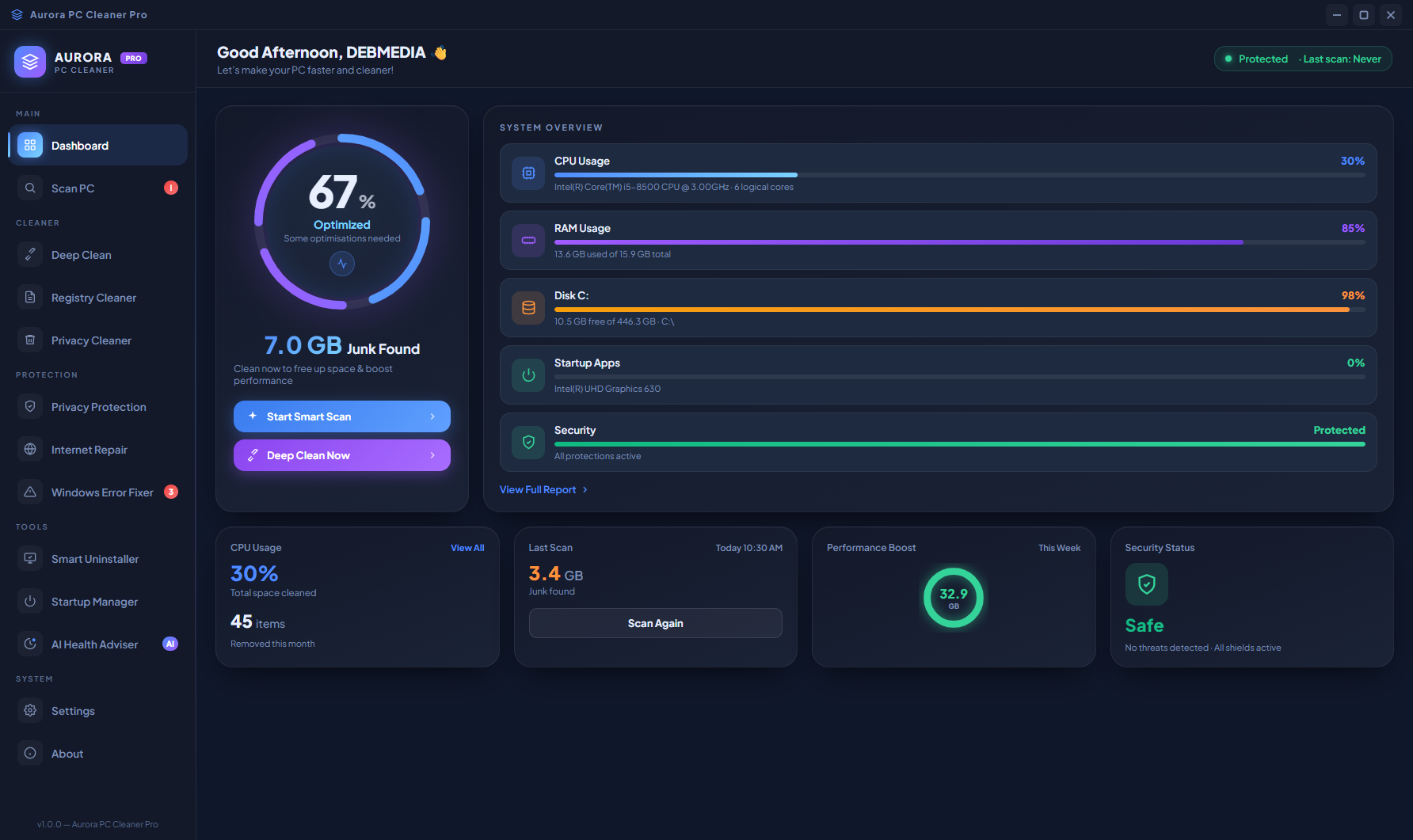The image size is (1413, 840).
Task: Click the CPU chip icon in System Overview
Action: pos(528,173)
